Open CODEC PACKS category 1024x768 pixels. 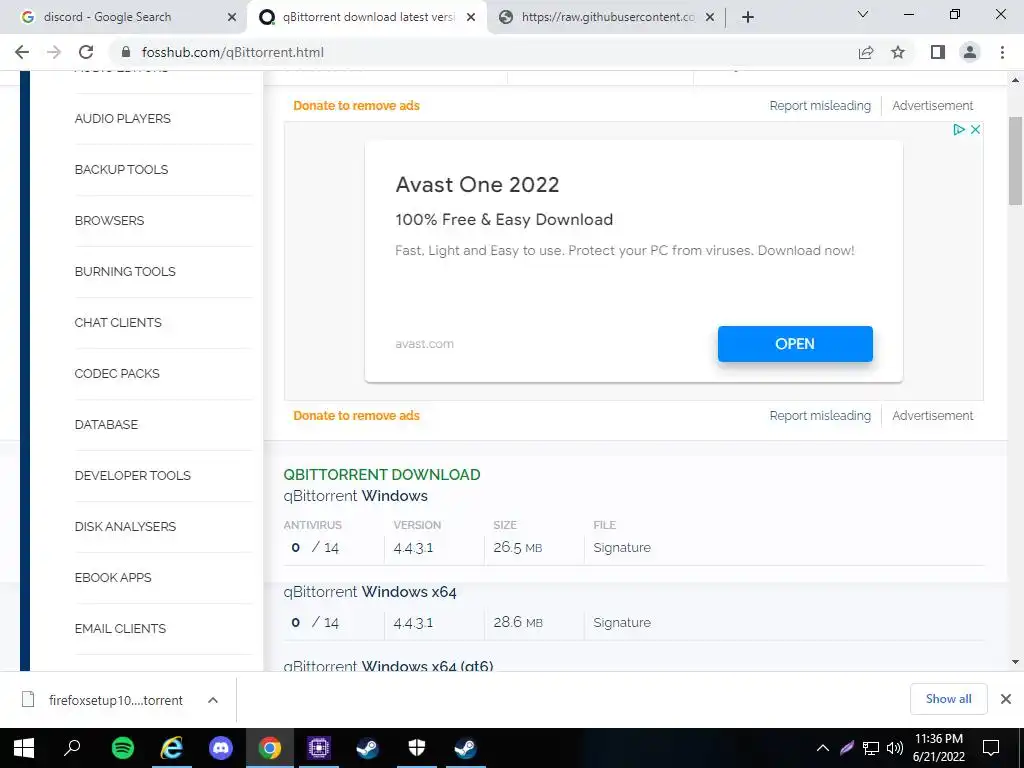tap(117, 374)
